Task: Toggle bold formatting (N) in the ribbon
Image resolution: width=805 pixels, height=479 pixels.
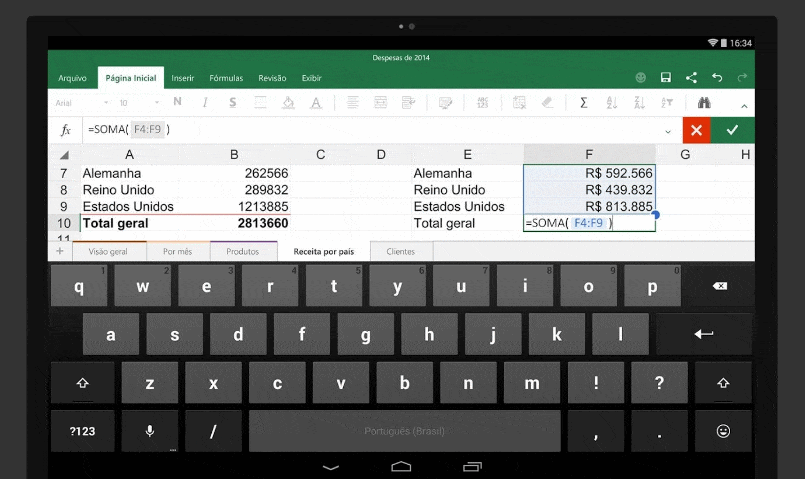Action: [177, 102]
